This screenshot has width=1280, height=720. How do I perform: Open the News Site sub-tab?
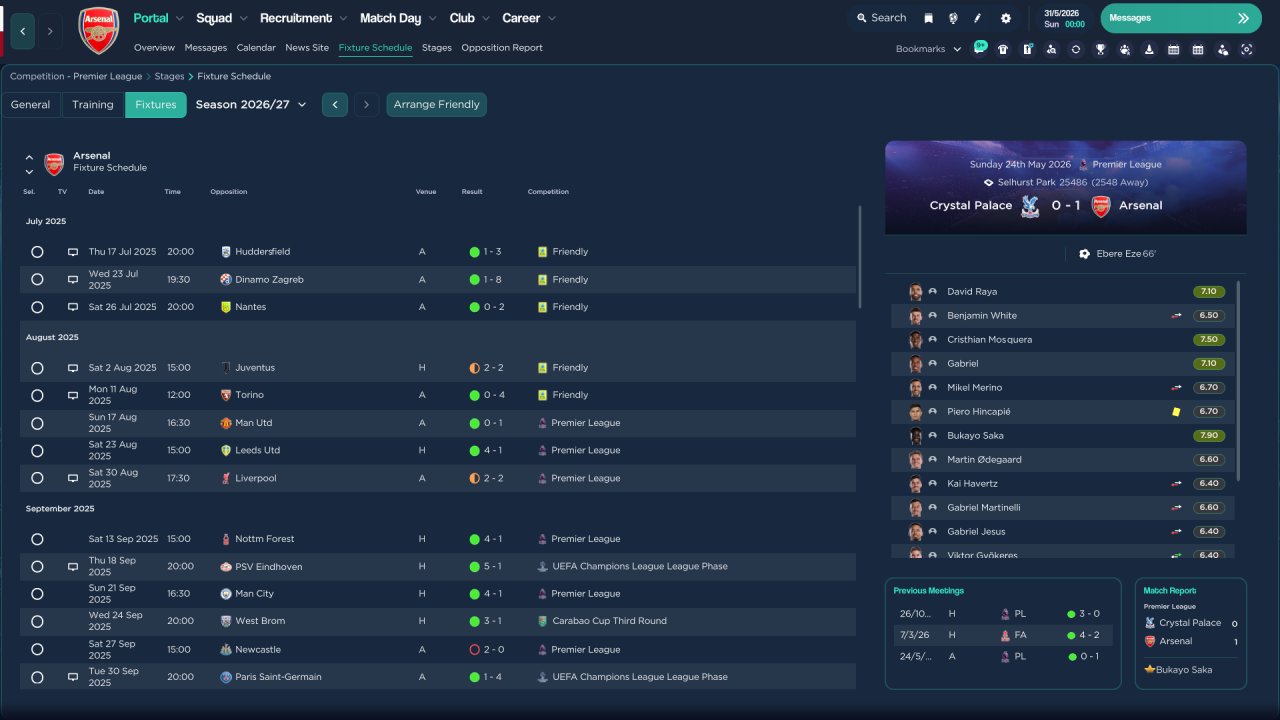tap(307, 48)
